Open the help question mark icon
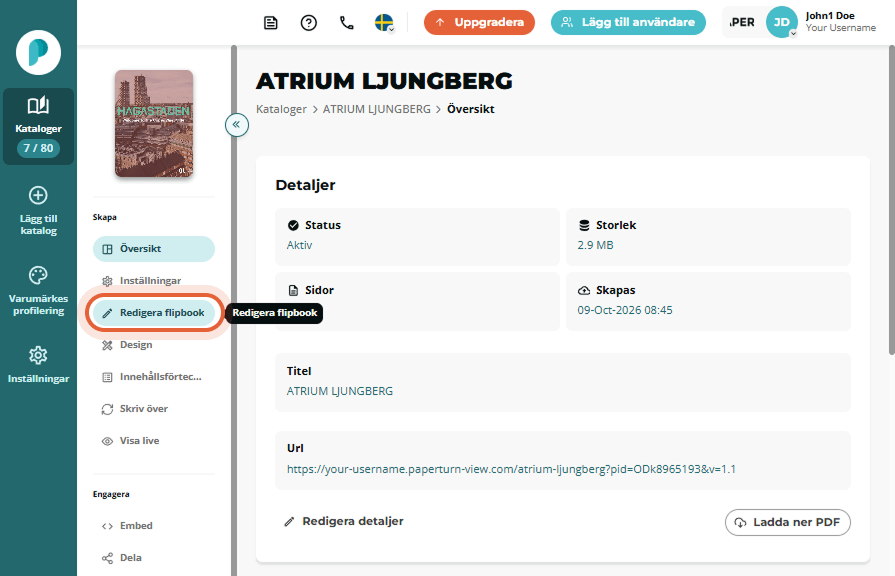 [309, 23]
